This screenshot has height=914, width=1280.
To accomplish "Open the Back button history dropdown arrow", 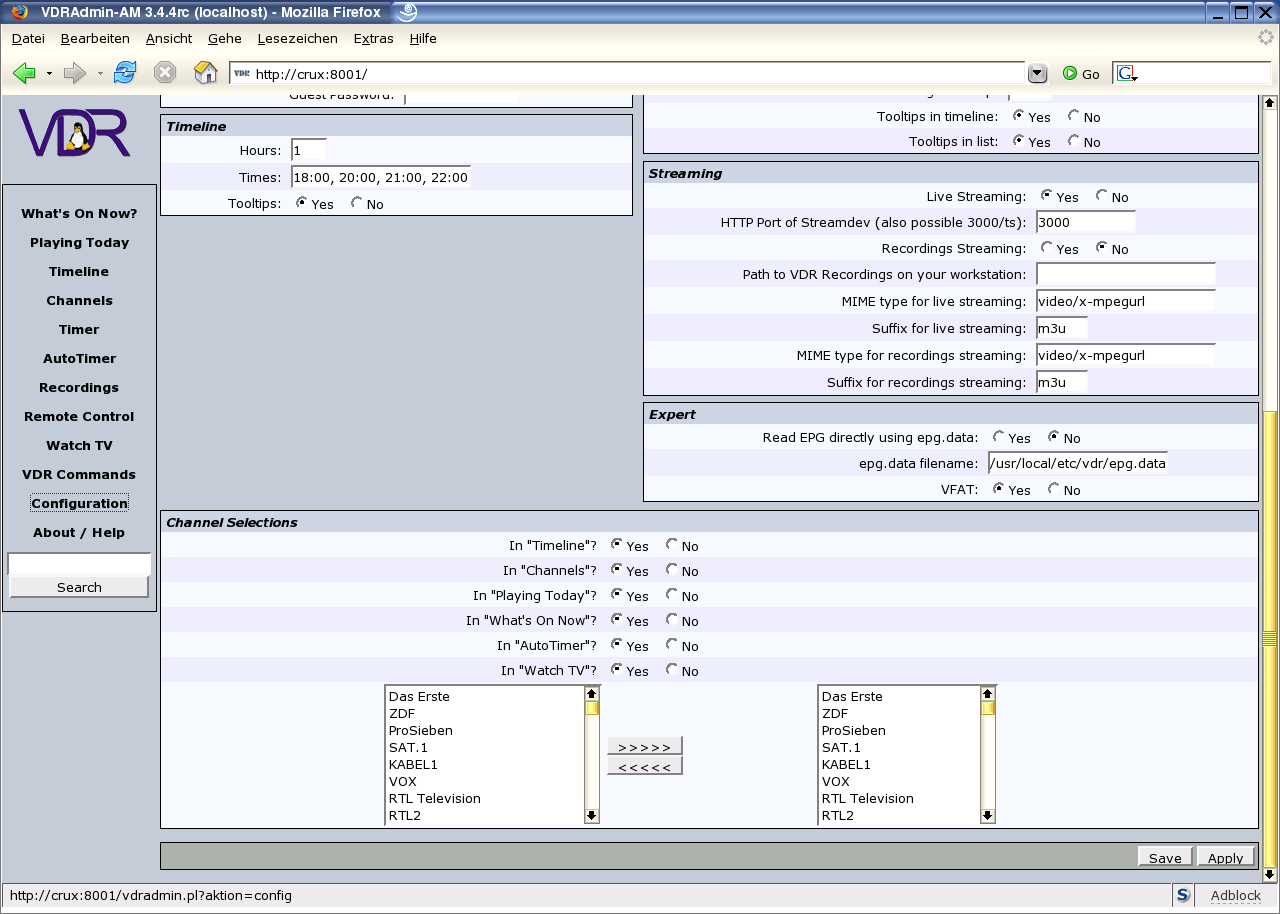I will (49, 74).
